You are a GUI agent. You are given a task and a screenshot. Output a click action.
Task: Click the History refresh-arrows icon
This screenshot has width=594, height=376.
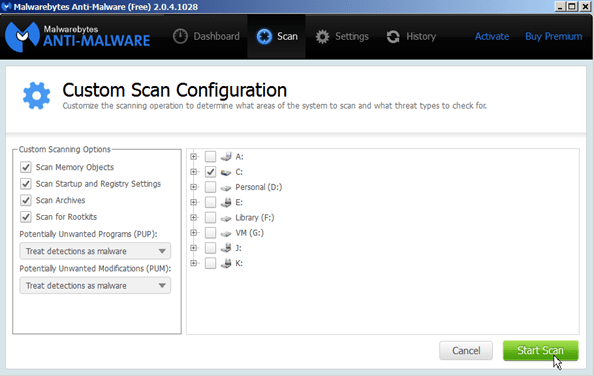[393, 36]
